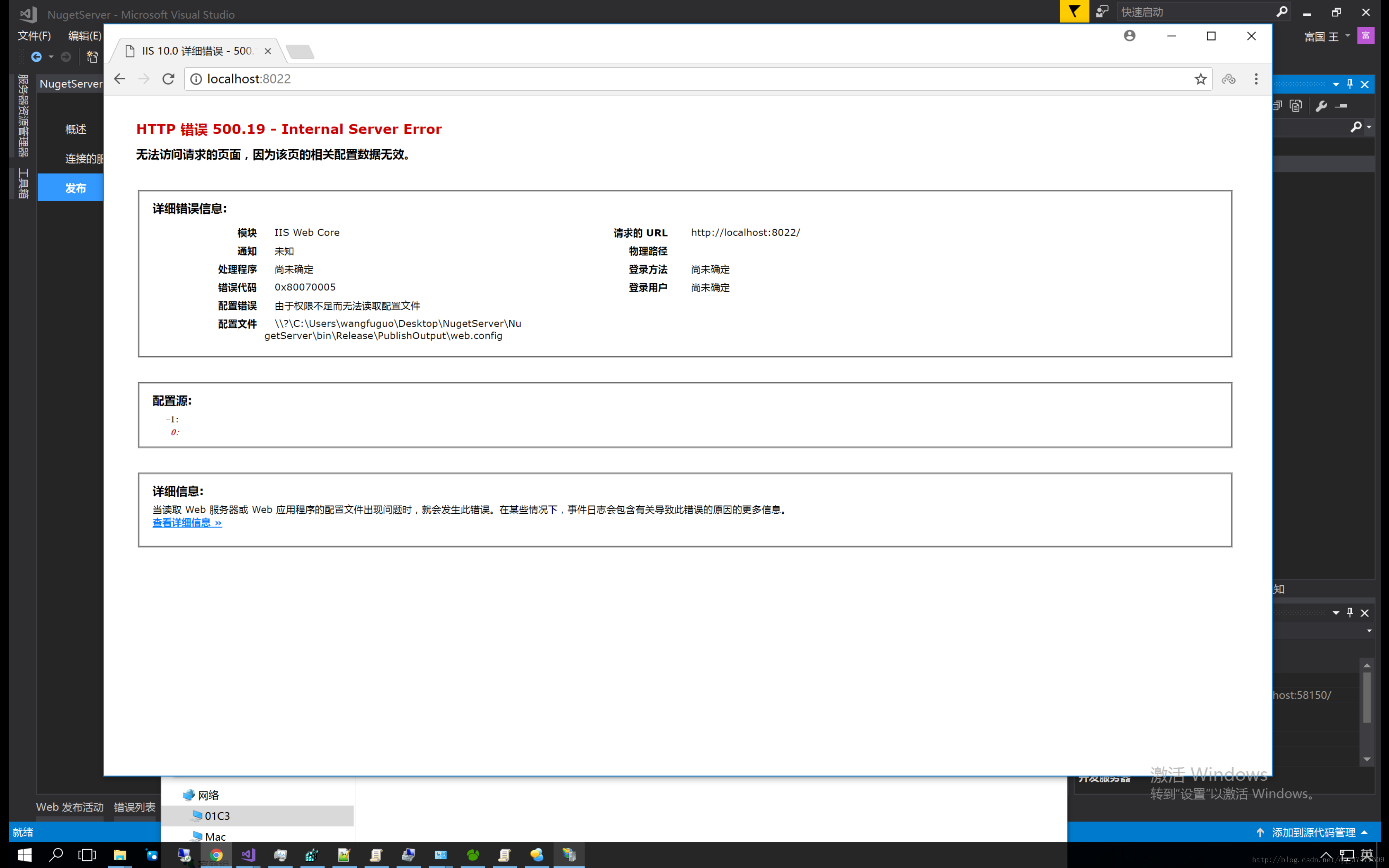
Task: Pin the upper right Visual Studio panel
Action: 1350,84
